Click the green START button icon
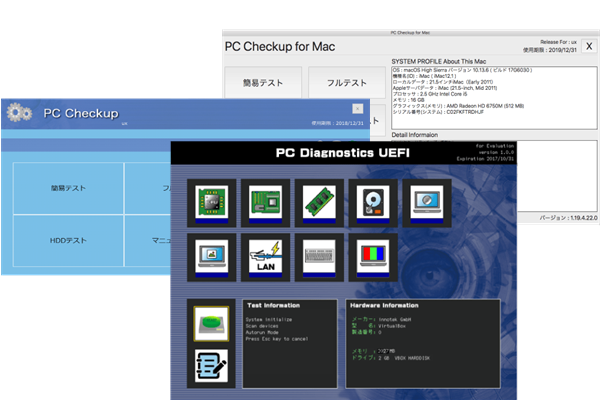Image resolution: width=600 pixels, height=400 pixels. point(211,323)
